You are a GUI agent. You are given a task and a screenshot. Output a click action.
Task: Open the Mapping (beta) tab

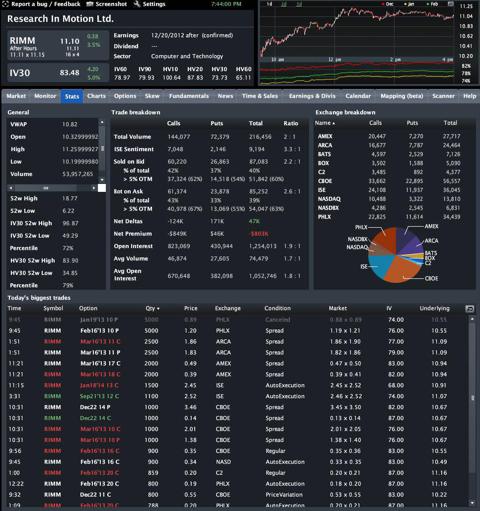pyautogui.click(x=402, y=96)
